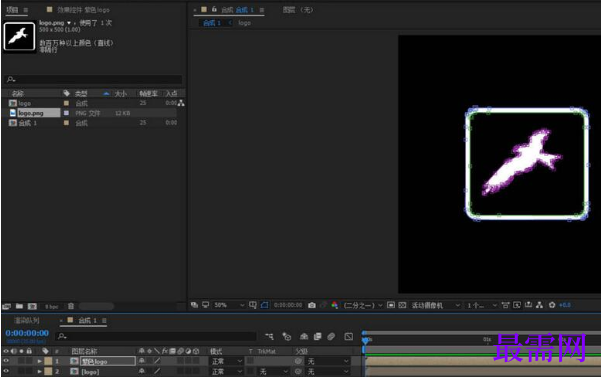Switch to 效果控件 紫色logo tab
605x379 pixels.
click(x=83, y=10)
